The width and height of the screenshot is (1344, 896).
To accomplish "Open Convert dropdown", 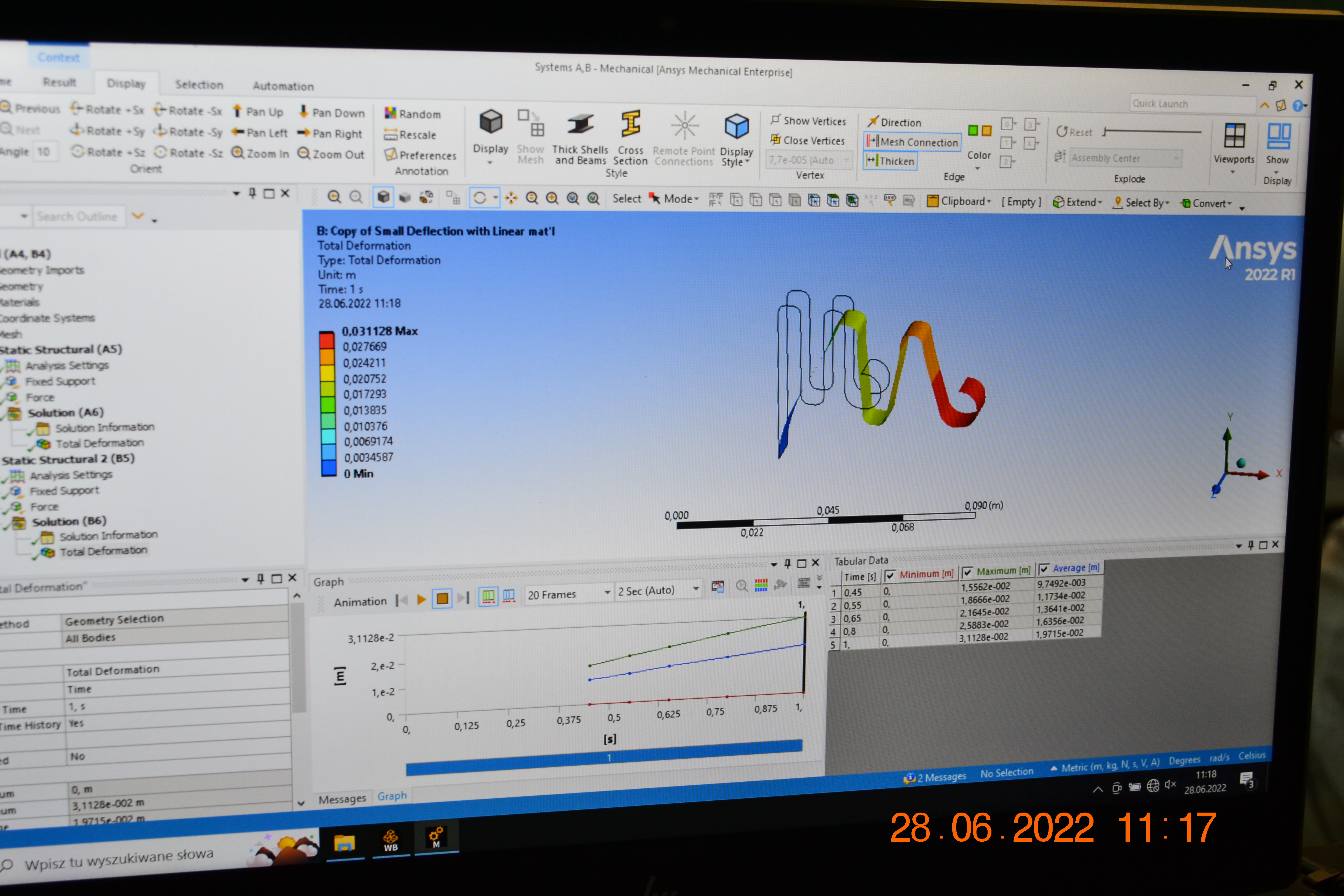I will click(1206, 203).
